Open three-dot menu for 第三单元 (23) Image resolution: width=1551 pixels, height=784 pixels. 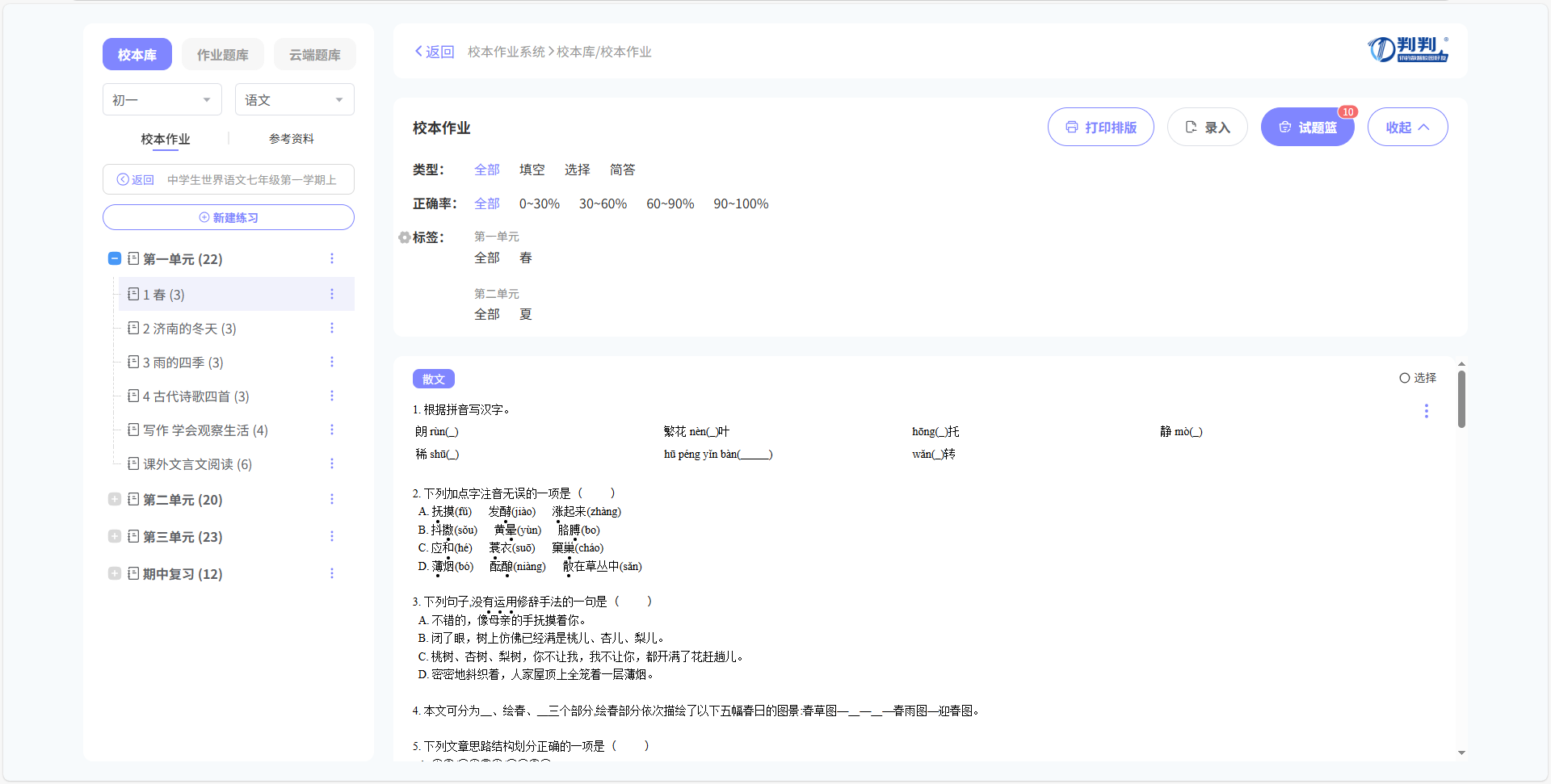pos(331,536)
